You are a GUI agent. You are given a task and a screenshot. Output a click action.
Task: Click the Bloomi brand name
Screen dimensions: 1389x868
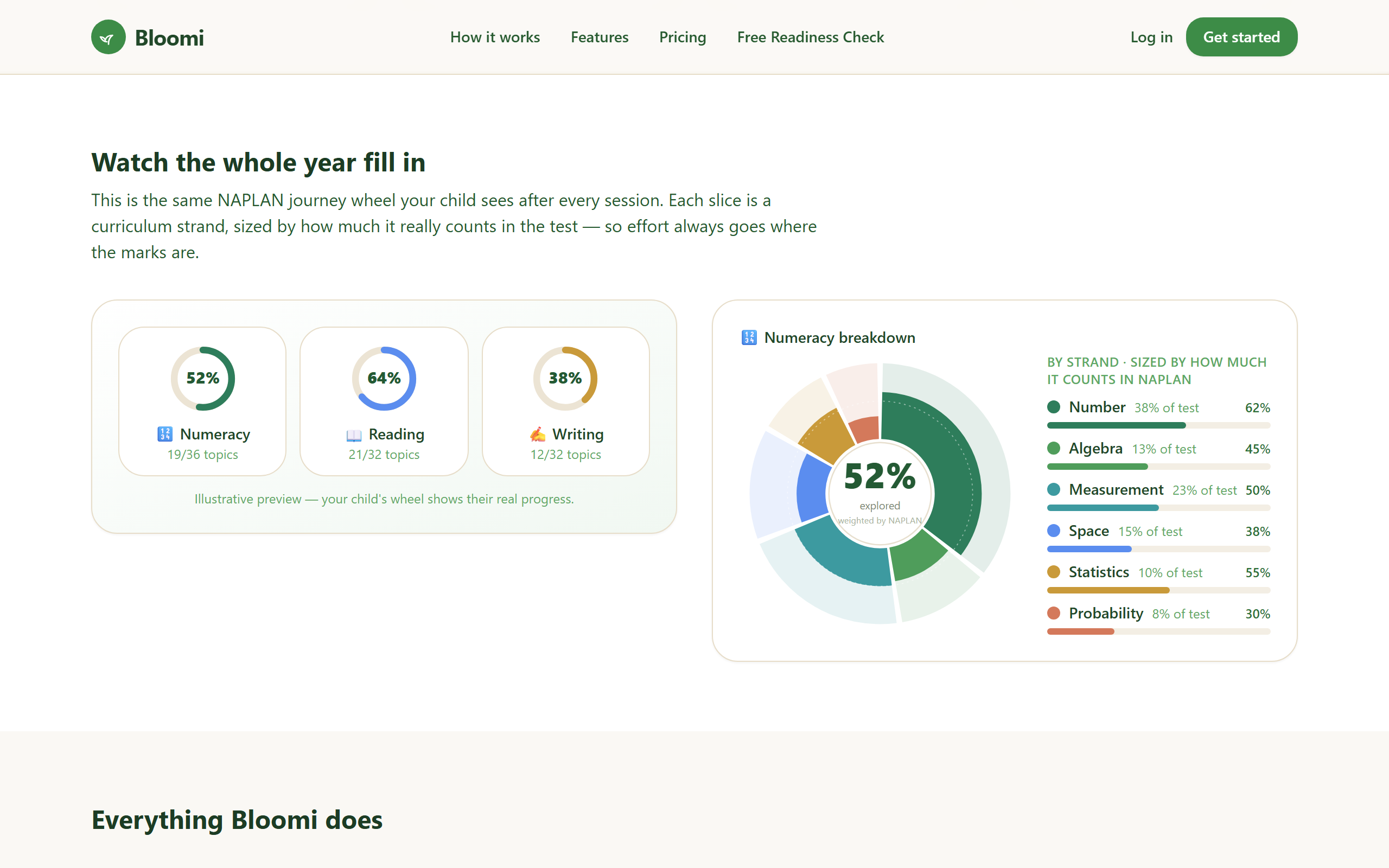pos(169,38)
